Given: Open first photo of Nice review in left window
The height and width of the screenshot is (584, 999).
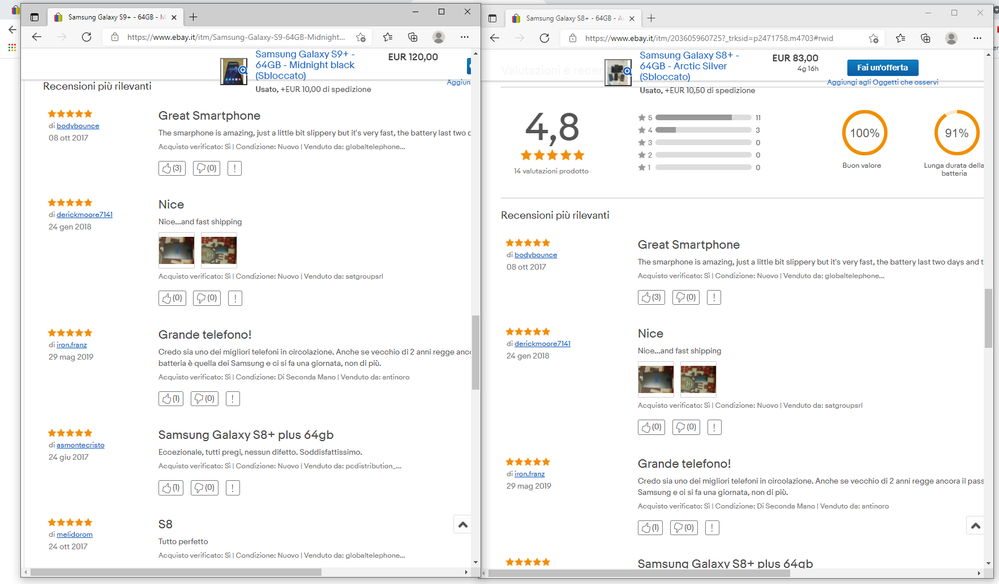Looking at the screenshot, I should pos(176,250).
